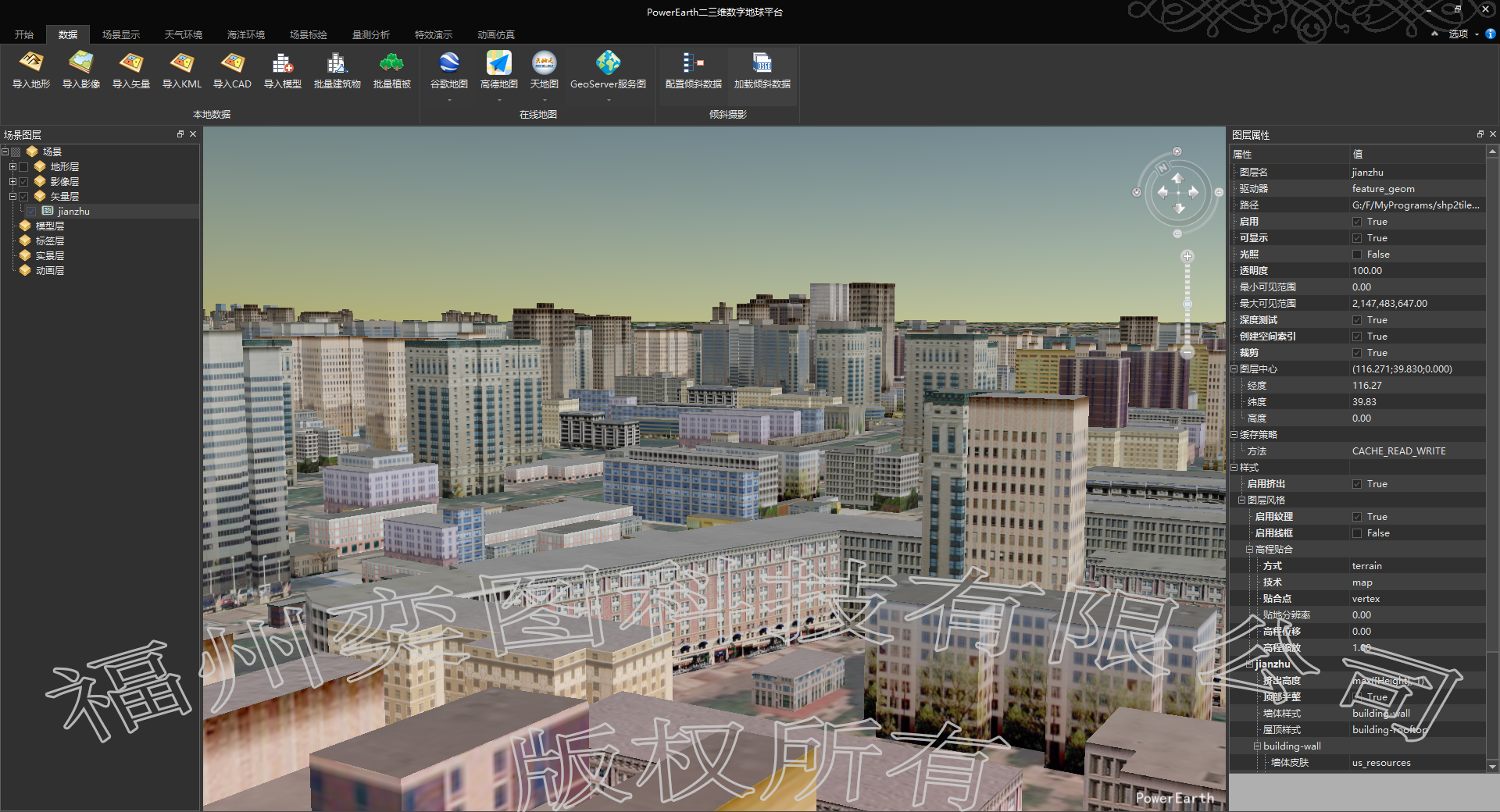
Task: Toggle the 深度测试 depth test checkbox
Action: coord(1357,320)
